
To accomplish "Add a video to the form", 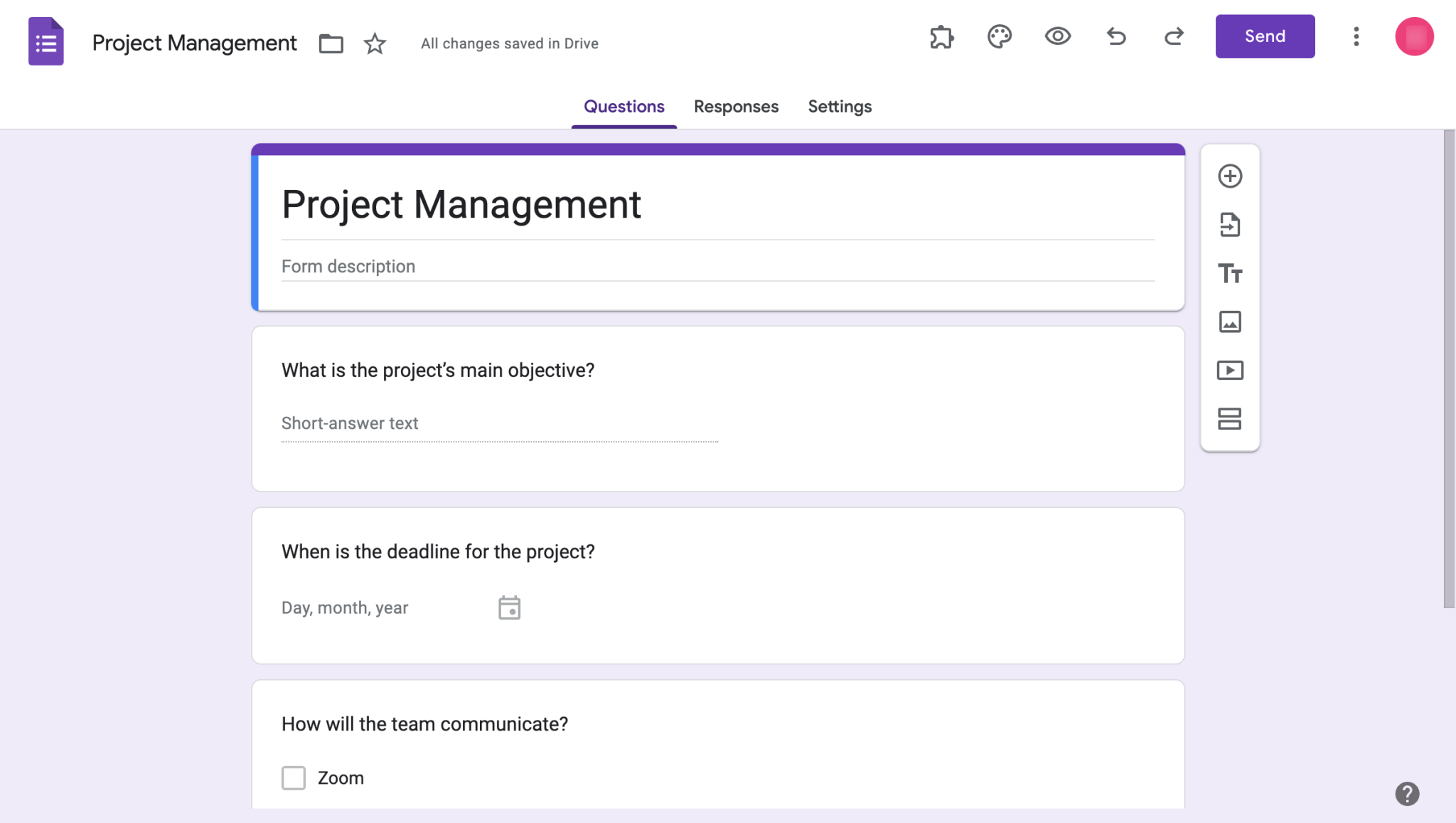I will pyautogui.click(x=1230, y=370).
